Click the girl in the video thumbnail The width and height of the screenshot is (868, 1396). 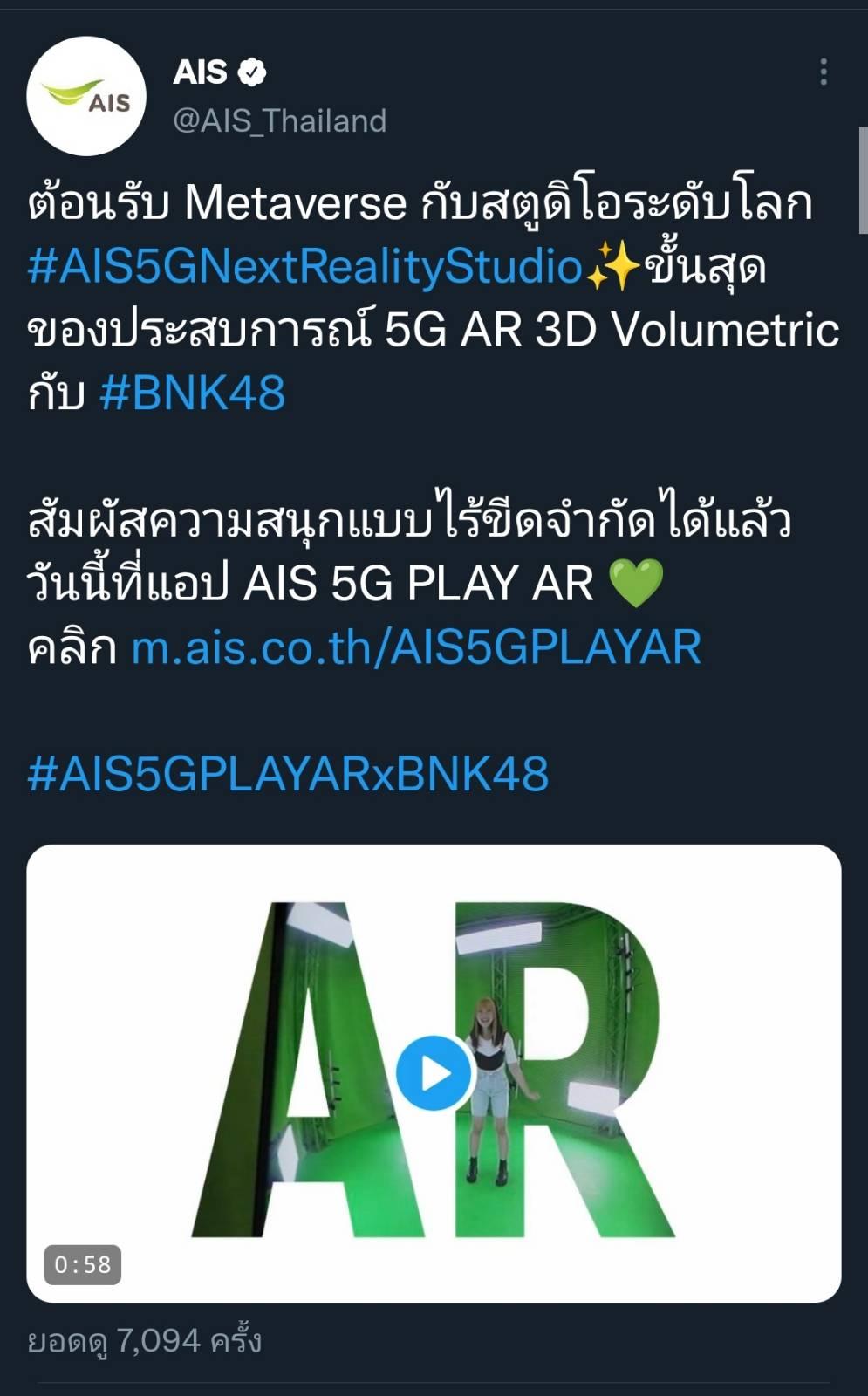pos(491,1091)
